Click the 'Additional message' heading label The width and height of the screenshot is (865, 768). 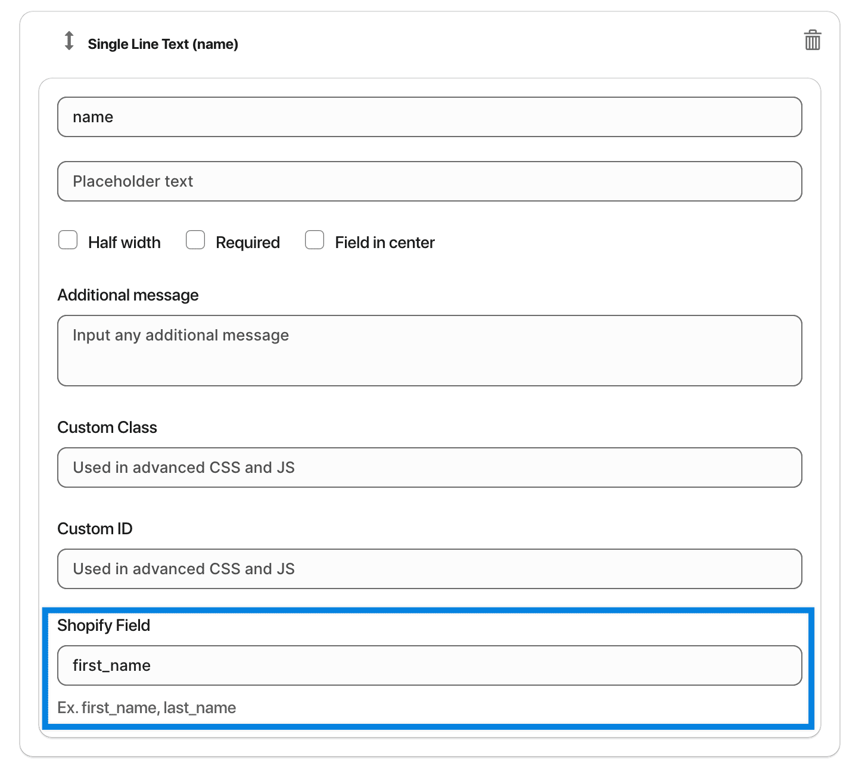coord(128,295)
